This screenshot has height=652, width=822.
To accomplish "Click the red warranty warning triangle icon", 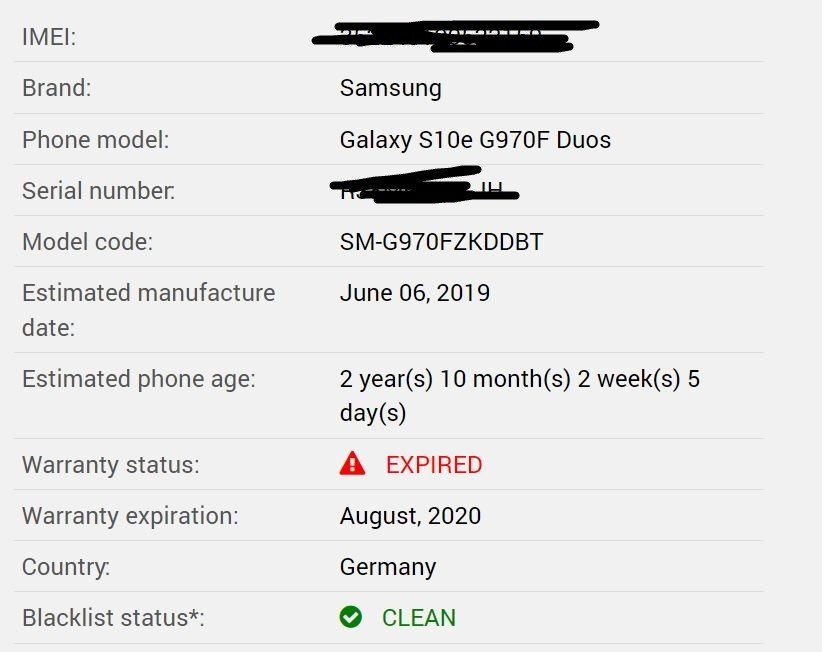I will (352, 463).
